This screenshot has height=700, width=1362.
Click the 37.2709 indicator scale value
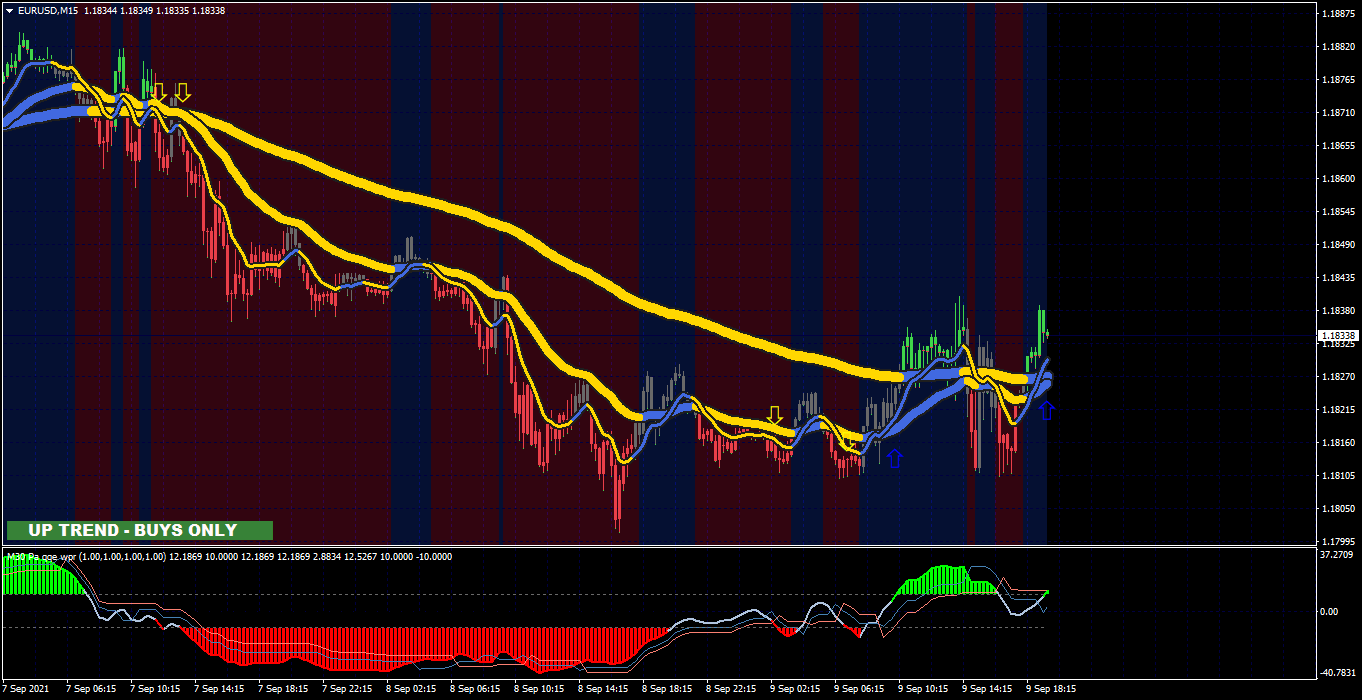[x=1337, y=554]
